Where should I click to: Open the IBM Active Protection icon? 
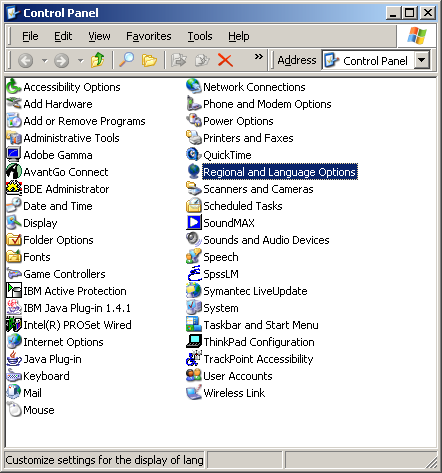tap(14, 291)
